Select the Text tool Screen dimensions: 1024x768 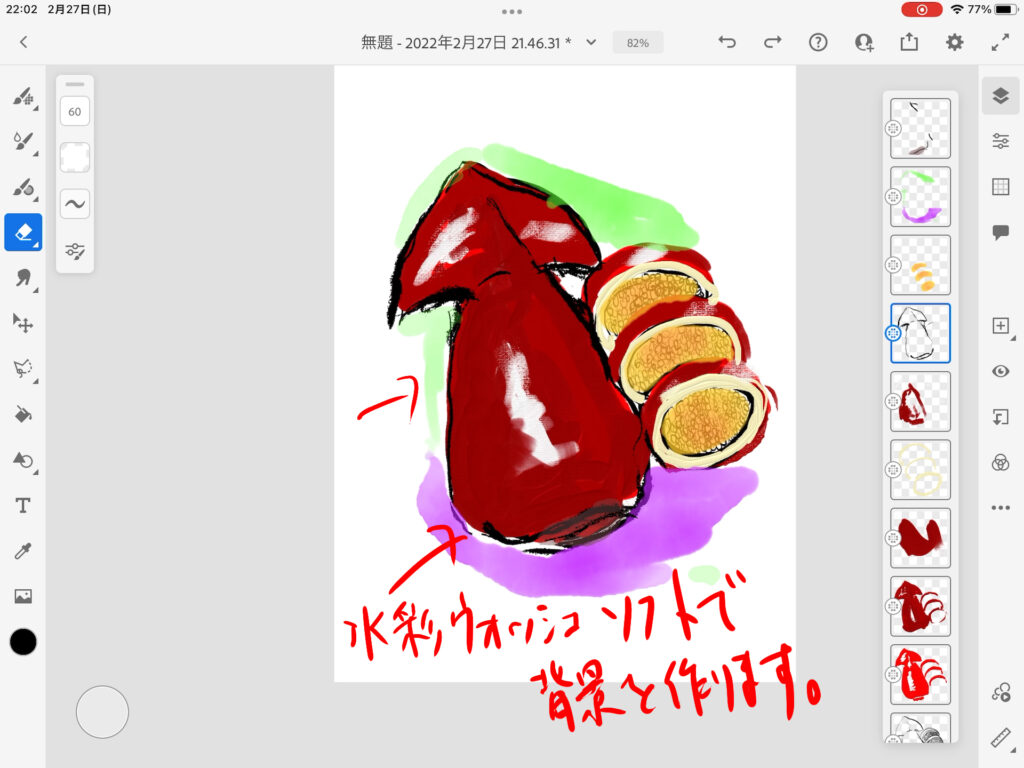pos(22,506)
